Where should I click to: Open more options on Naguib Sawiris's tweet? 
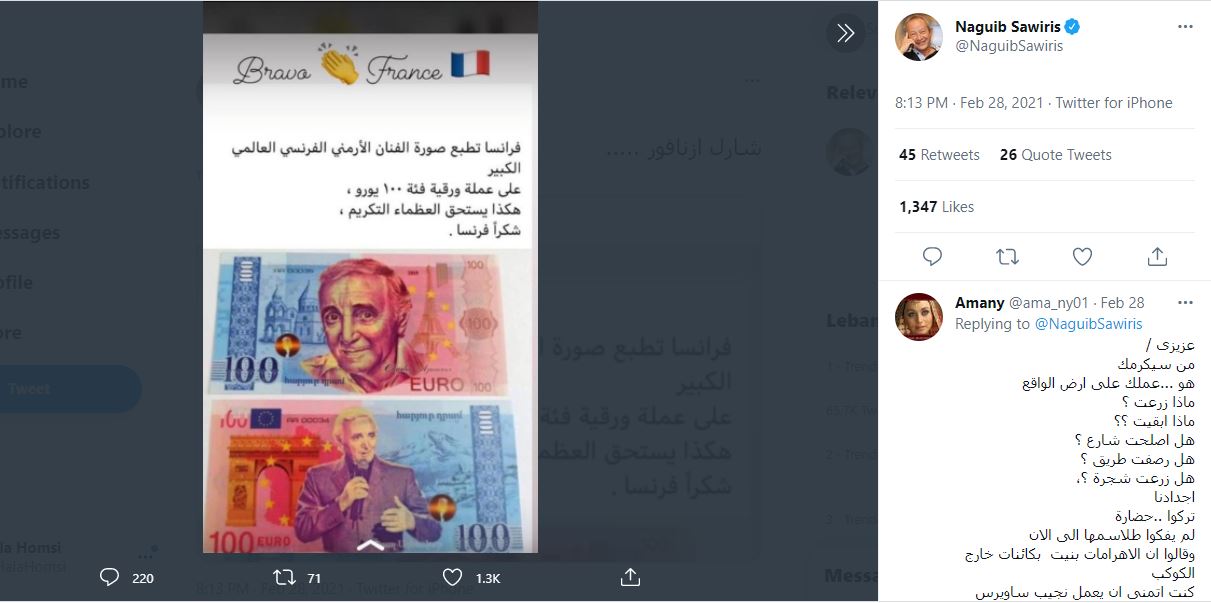tap(1186, 27)
